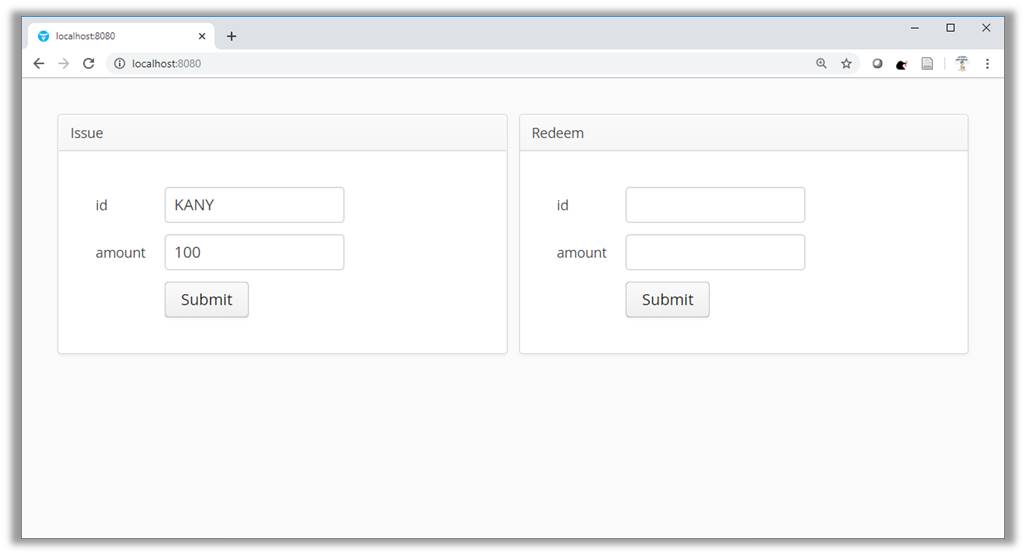Click the empty Redeem id field

[715, 205]
